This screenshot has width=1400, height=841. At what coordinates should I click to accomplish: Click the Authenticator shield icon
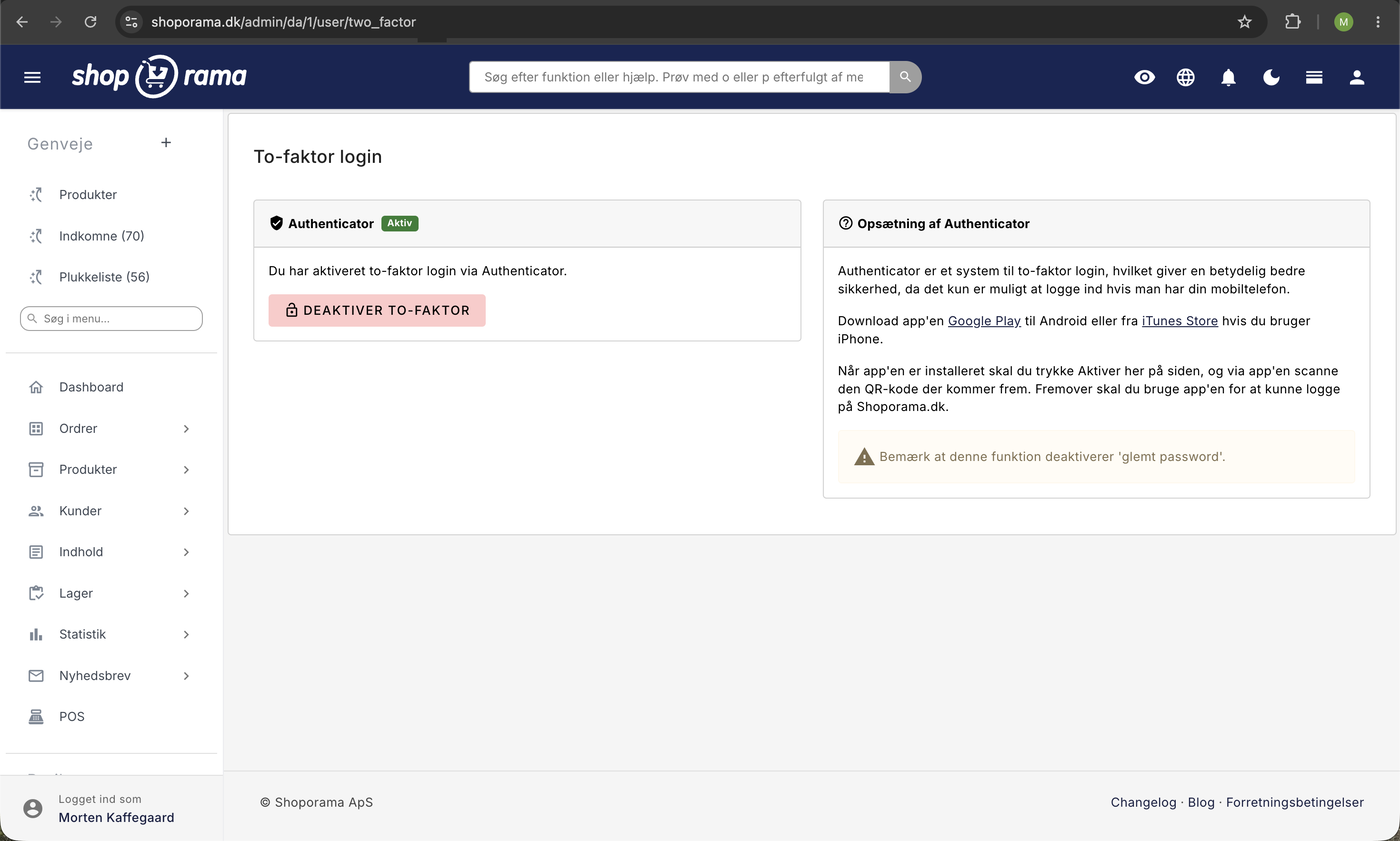(277, 223)
